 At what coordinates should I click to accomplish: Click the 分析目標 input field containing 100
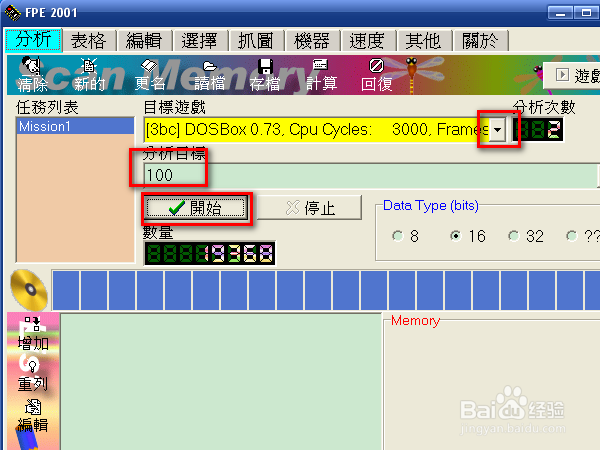pyautogui.click(x=370, y=176)
